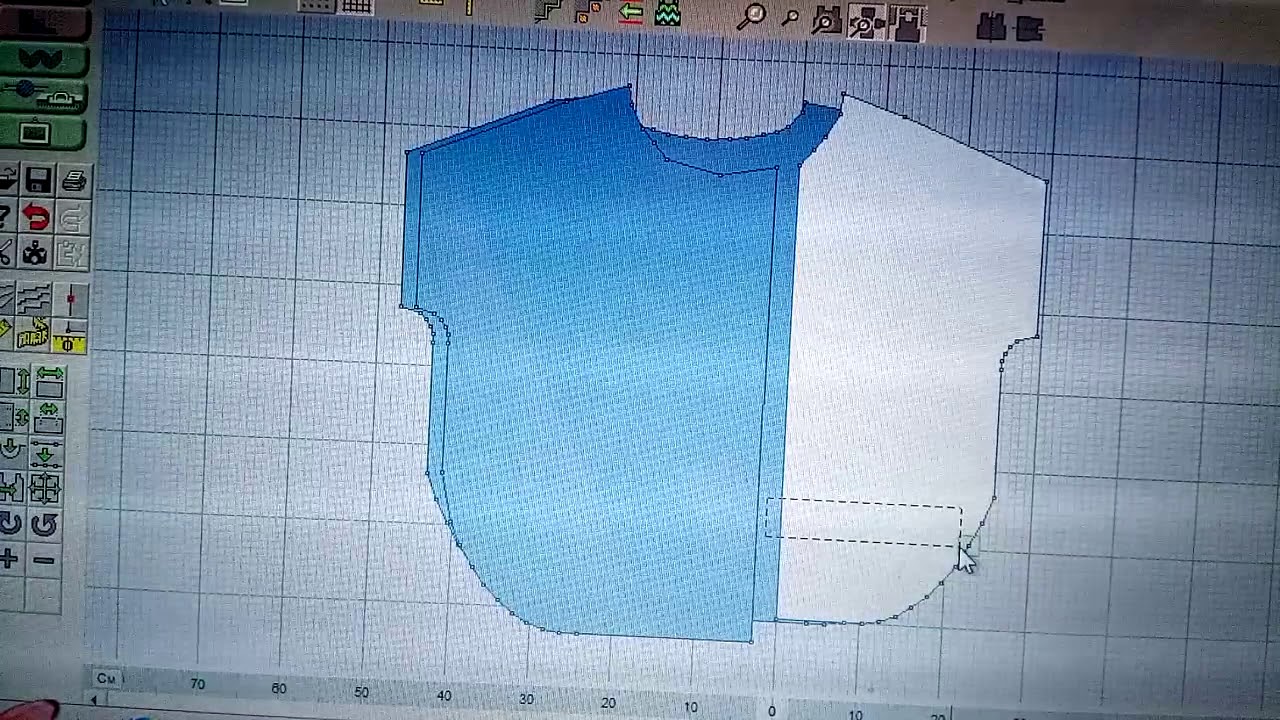
Task: Click the dashed-box horizontal stretch icon
Action: 48,416
